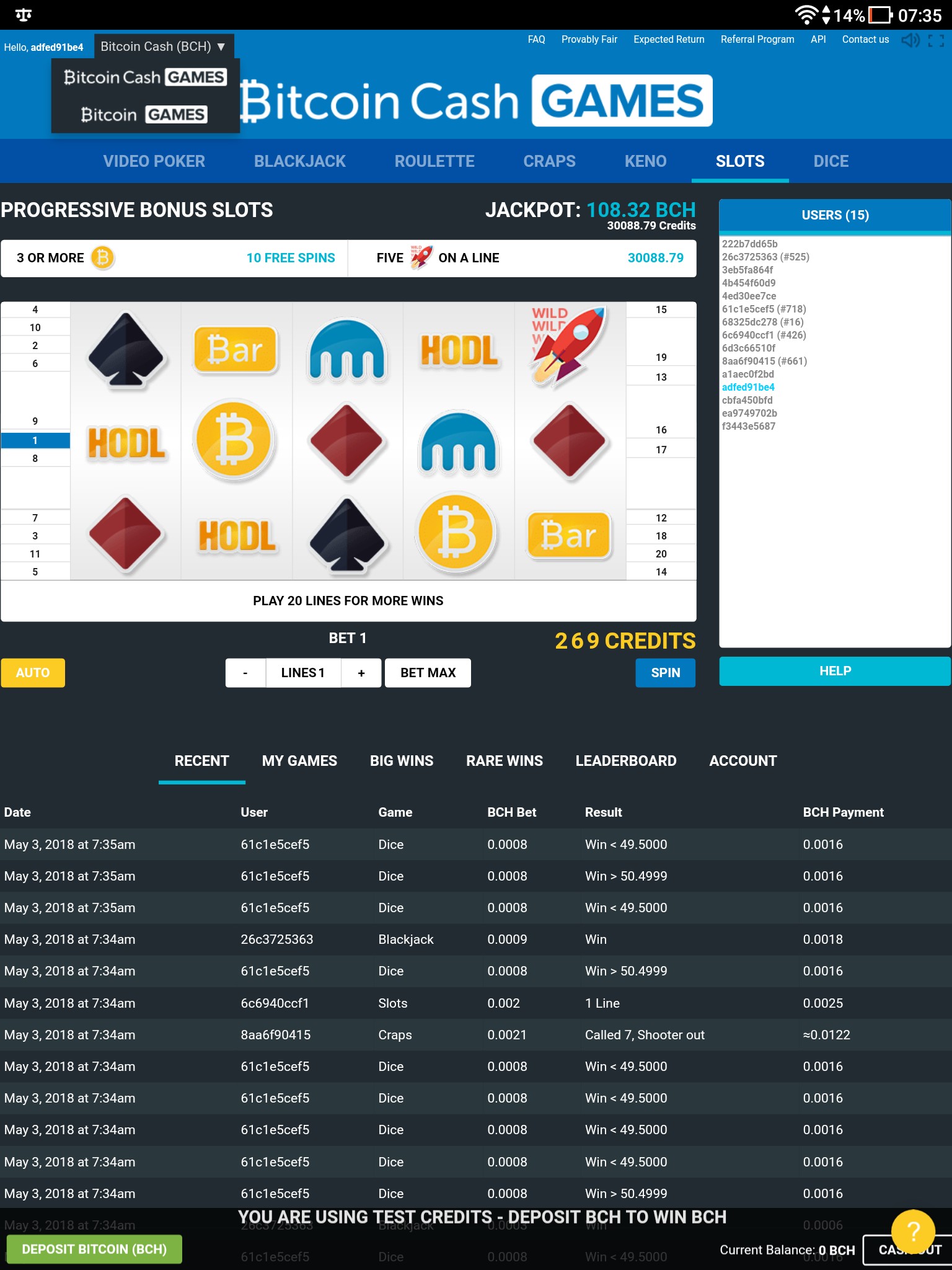Click user 26c3725363 (#525) in users list

click(x=765, y=257)
